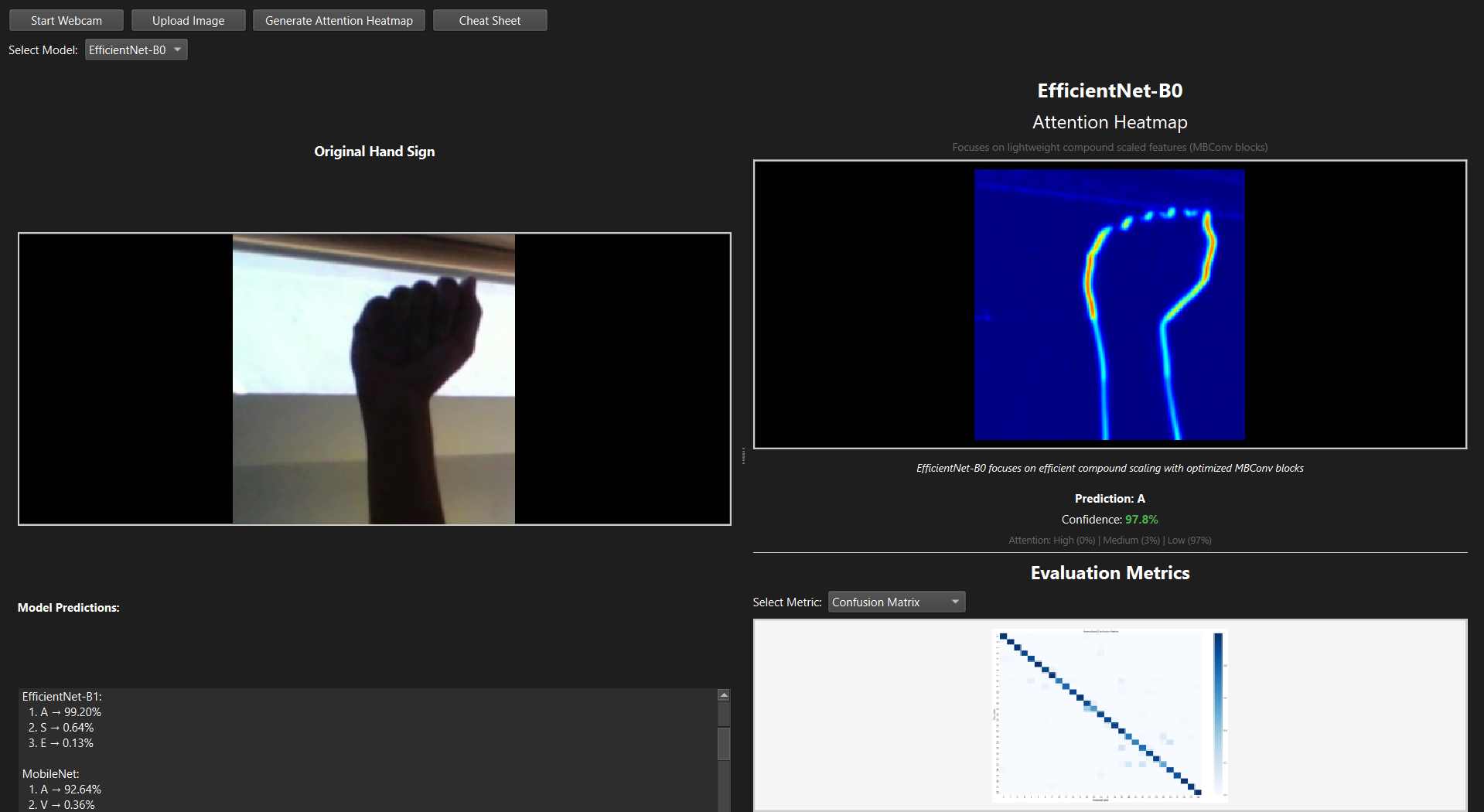Expand the Select Metric Confusion Matrix dropdown
Screen dimensions: 1484x812
click(896, 602)
